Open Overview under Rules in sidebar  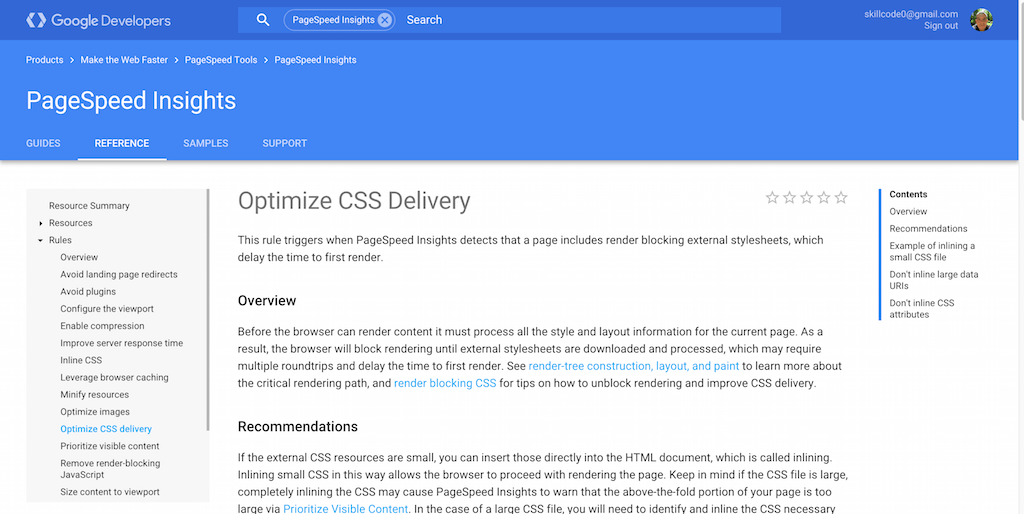tap(79, 257)
